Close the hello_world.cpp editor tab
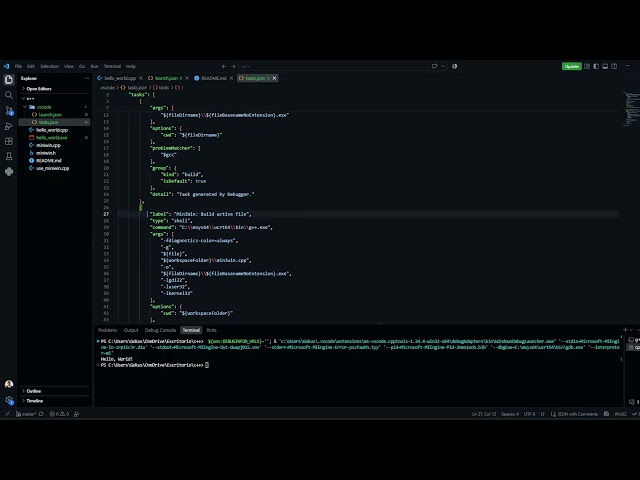 click(141, 78)
